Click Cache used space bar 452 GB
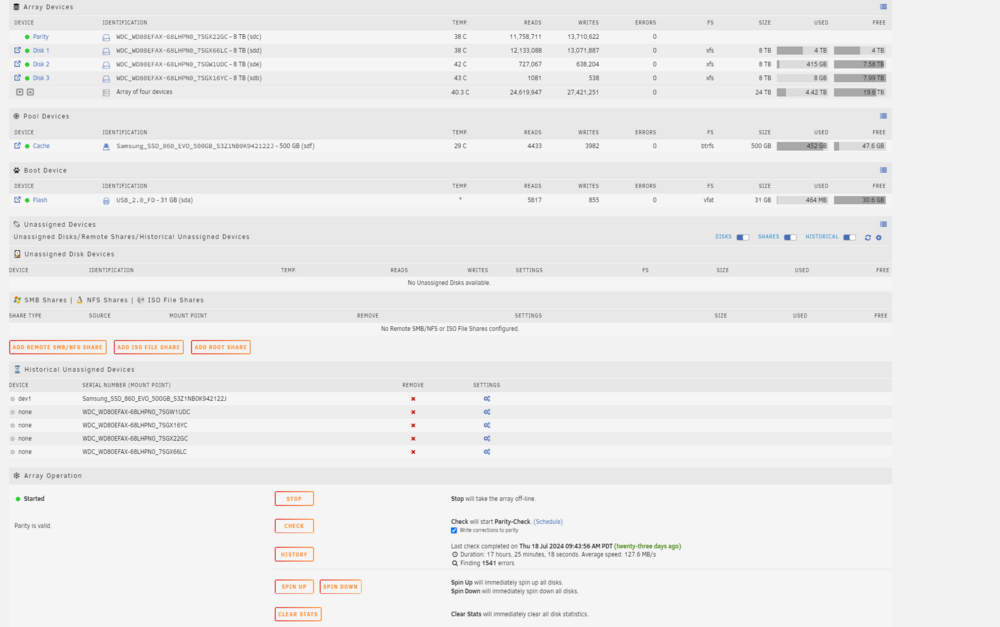The image size is (1000, 627). point(802,146)
